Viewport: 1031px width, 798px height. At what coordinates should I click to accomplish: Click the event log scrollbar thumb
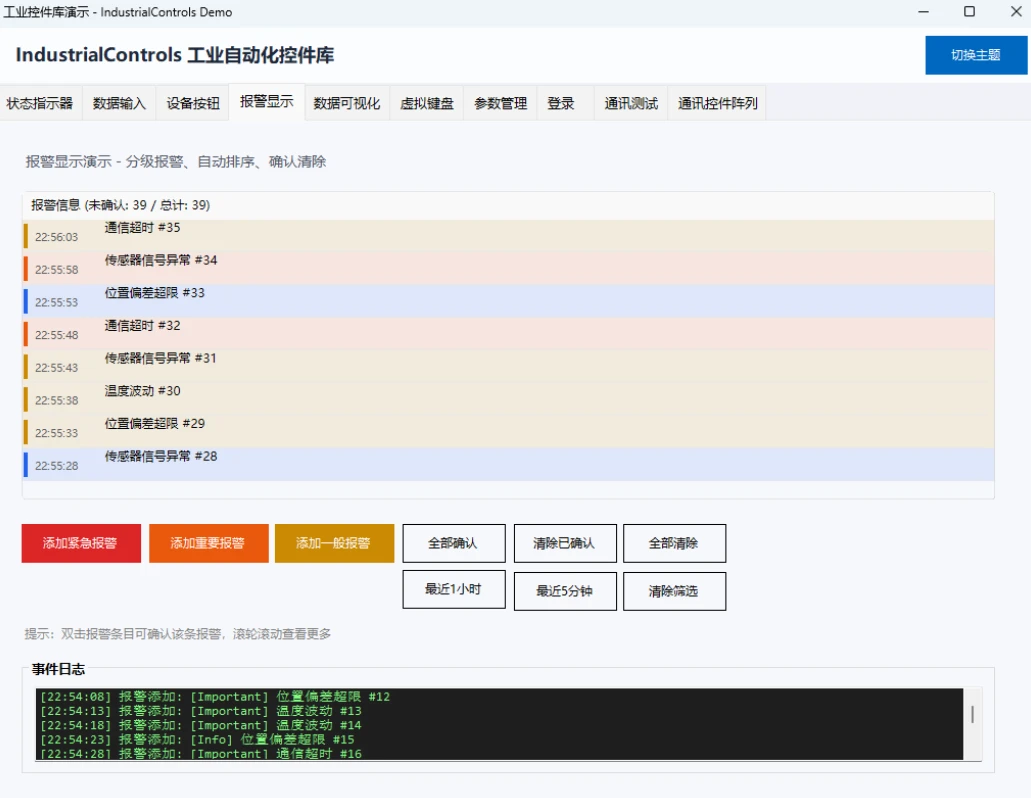(x=972, y=715)
